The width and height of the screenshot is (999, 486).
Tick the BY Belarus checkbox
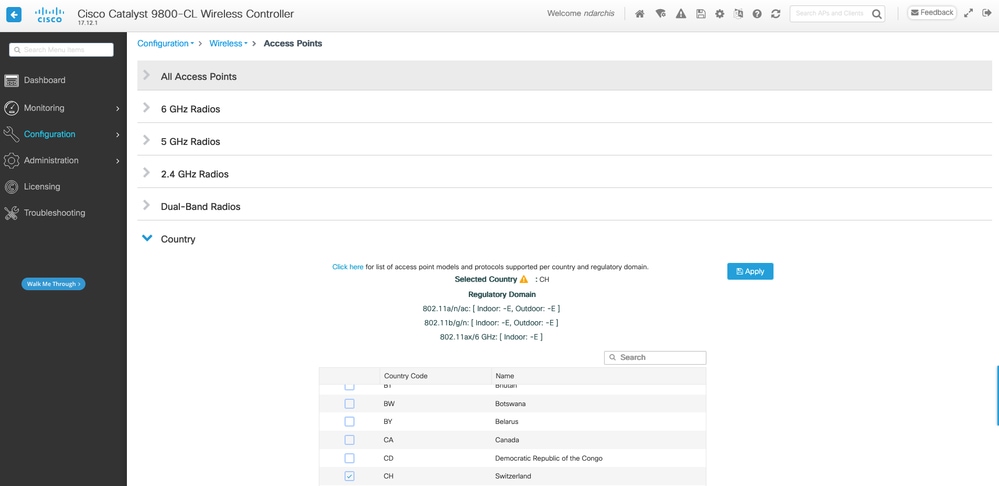coord(349,422)
